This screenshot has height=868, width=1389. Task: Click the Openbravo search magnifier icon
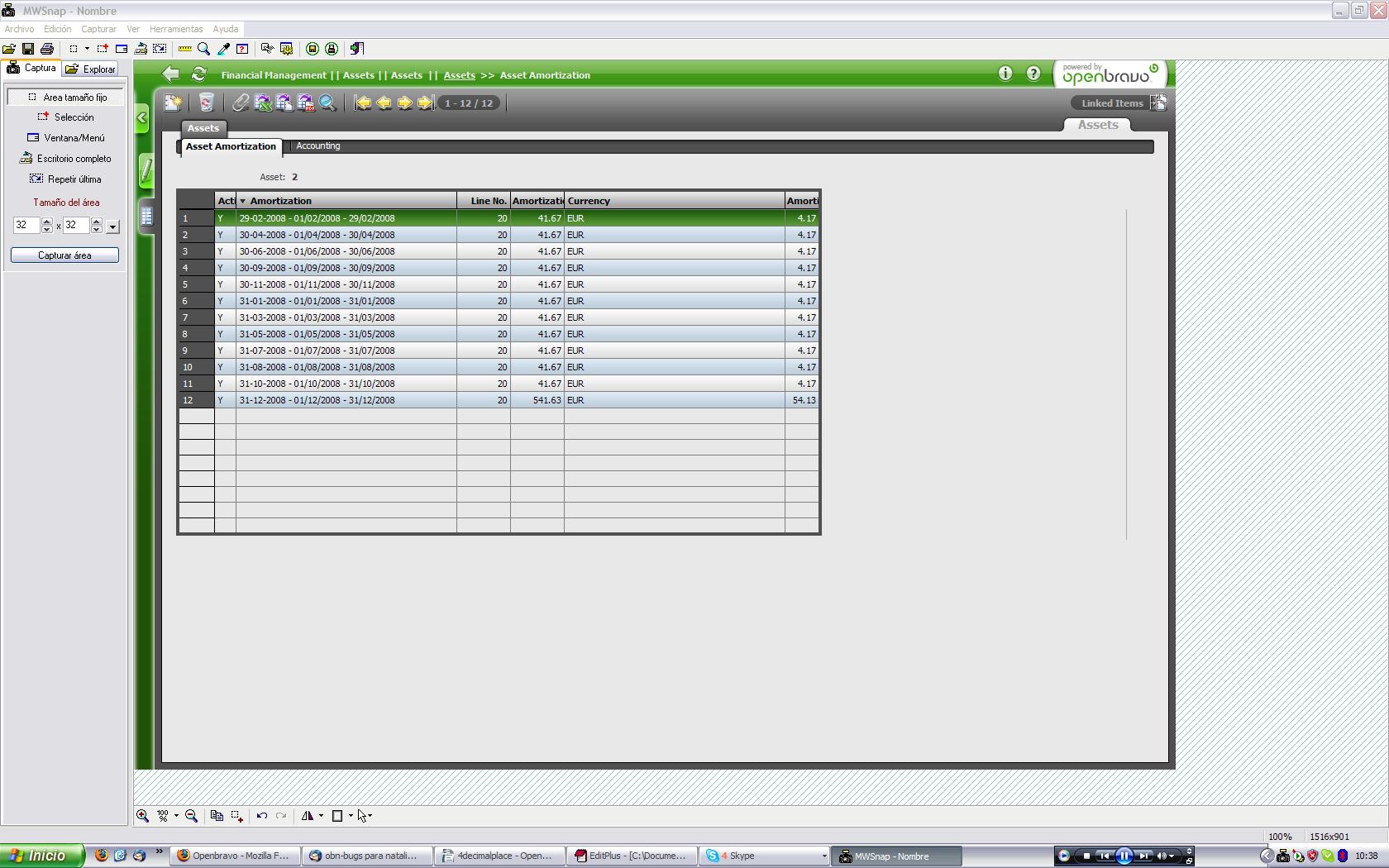327,103
